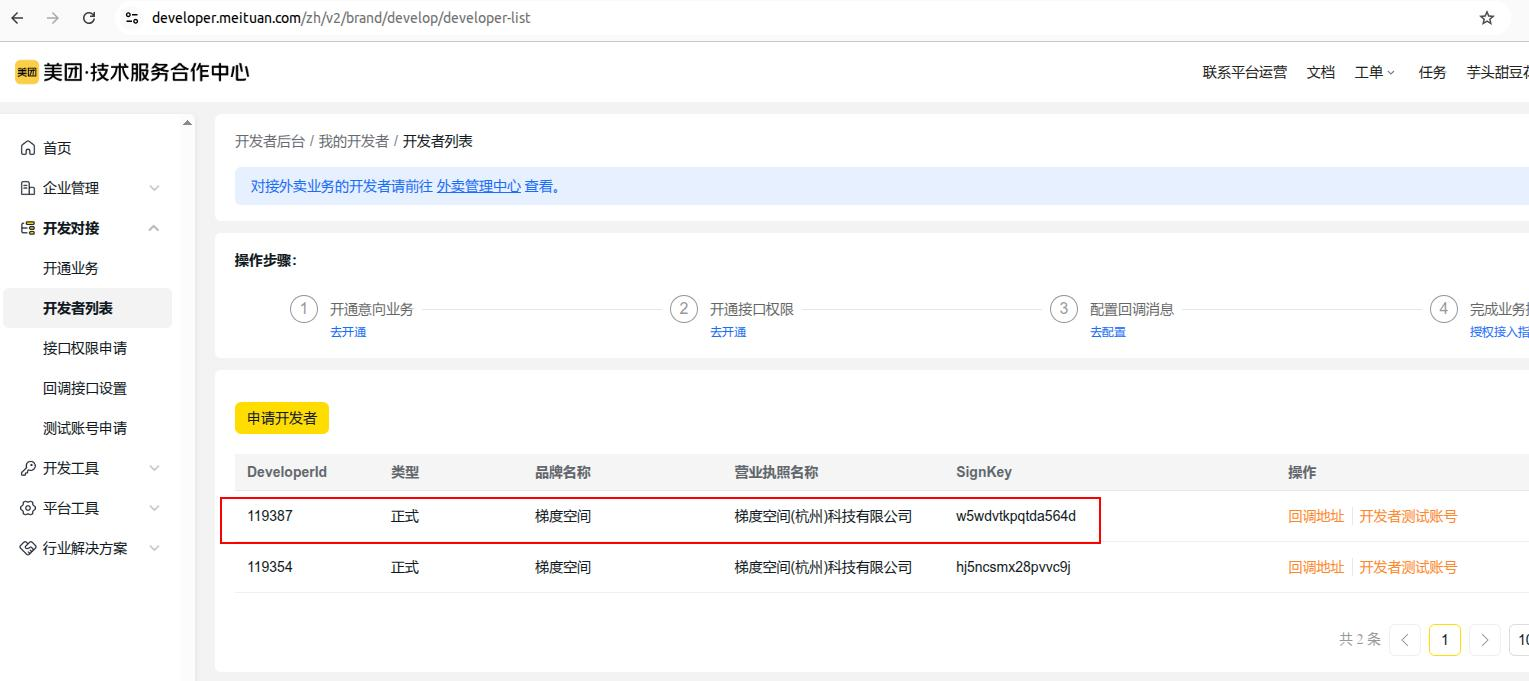The image size is (1529, 681).
Task: Click the browser reload icon
Action: pos(89,18)
